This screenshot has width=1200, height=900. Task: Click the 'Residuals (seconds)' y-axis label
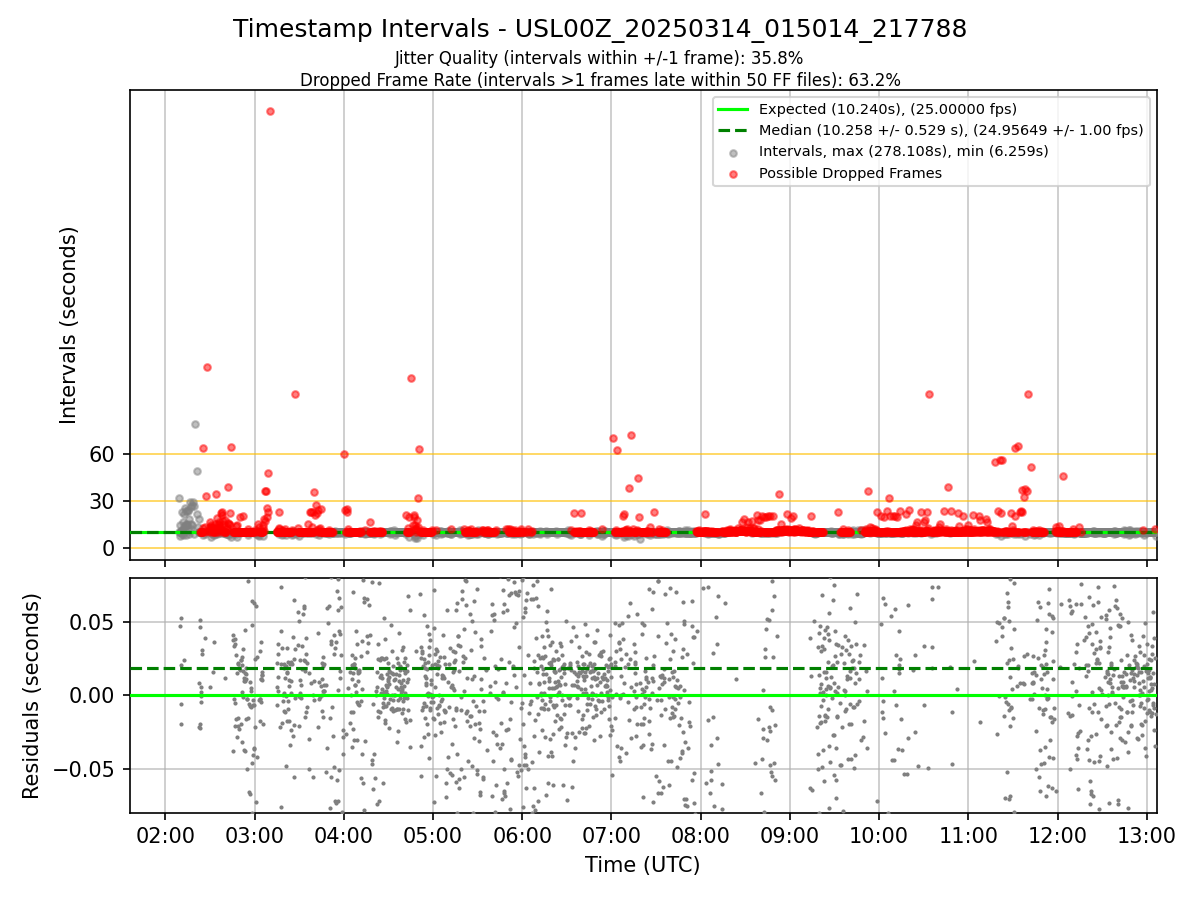tap(32, 696)
